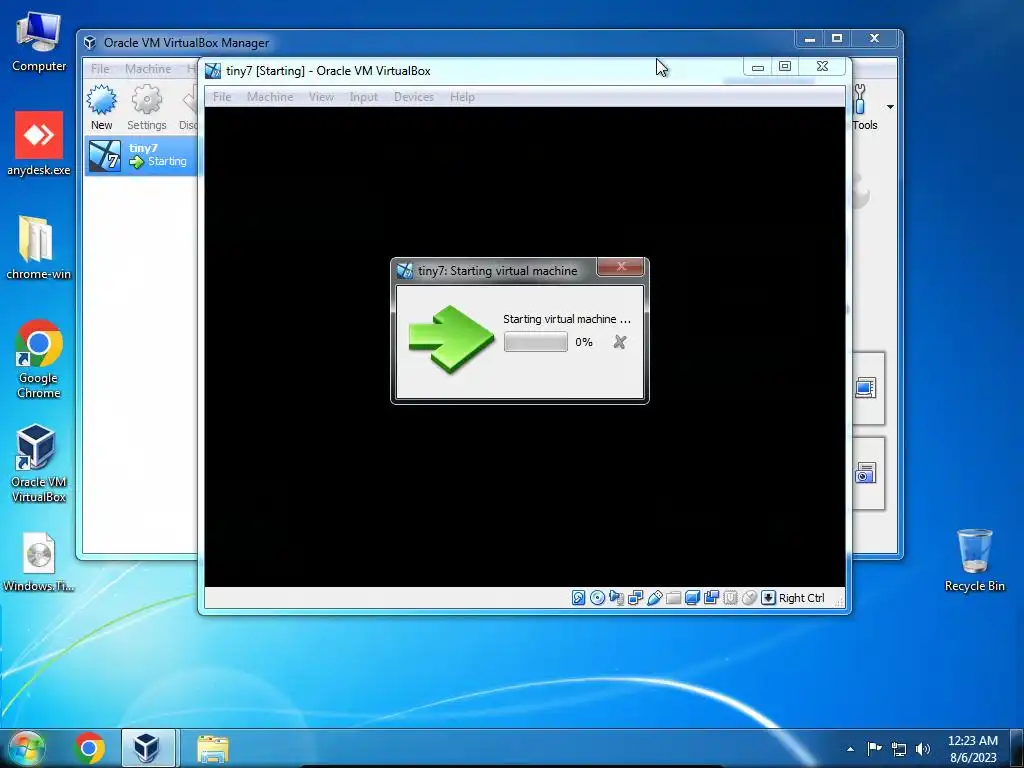Viewport: 1024px width, 768px height.
Task: Click the optical disc status icon
Action: (597, 598)
